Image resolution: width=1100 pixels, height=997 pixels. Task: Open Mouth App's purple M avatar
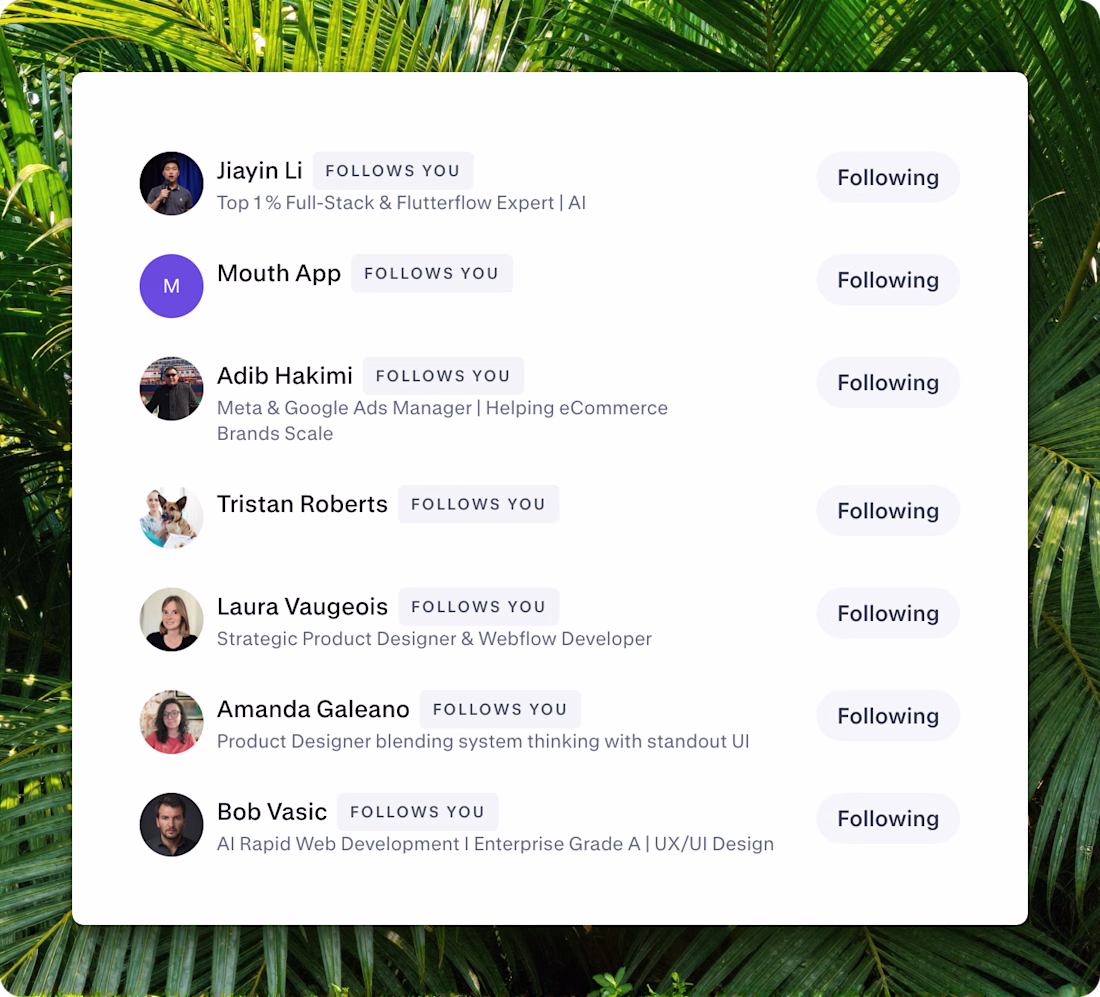tap(171, 286)
